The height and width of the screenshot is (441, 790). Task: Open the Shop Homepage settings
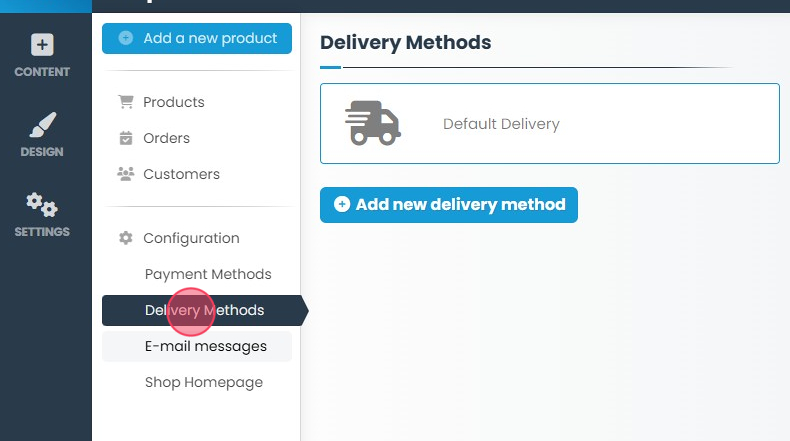[x=204, y=382]
